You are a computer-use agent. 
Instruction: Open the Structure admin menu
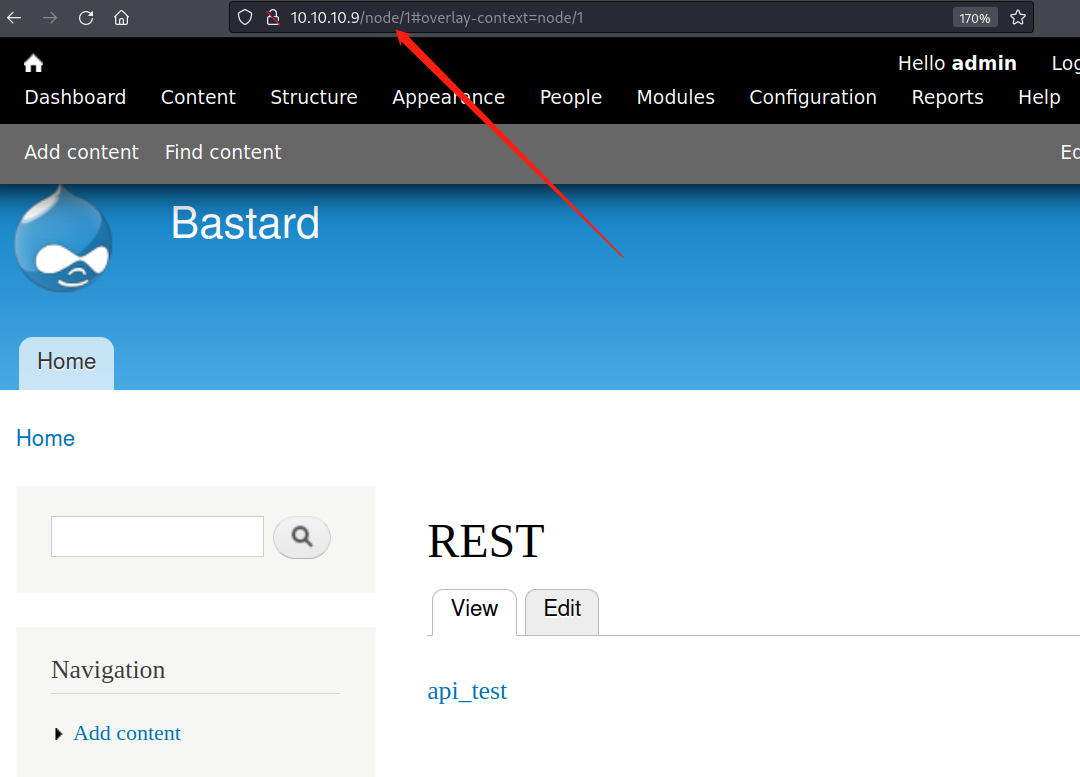pos(313,97)
